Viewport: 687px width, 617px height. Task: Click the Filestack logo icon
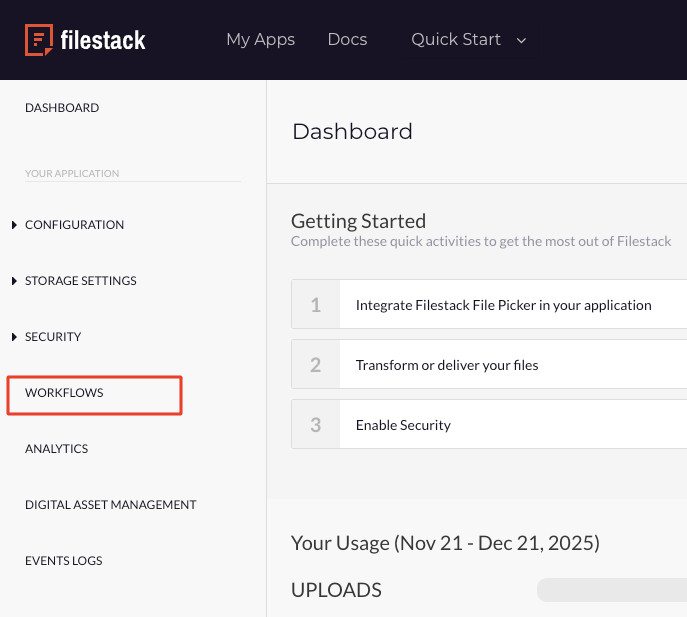[39, 40]
